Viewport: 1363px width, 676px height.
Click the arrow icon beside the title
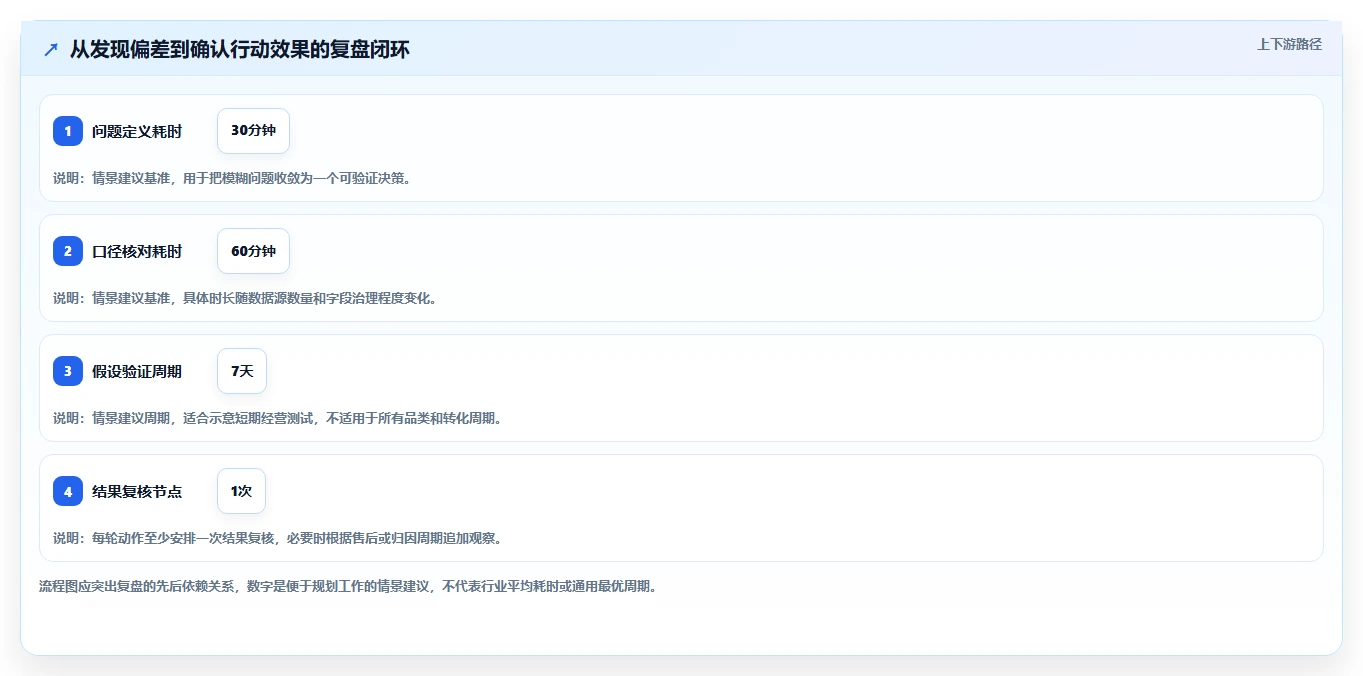pyautogui.click(x=51, y=49)
